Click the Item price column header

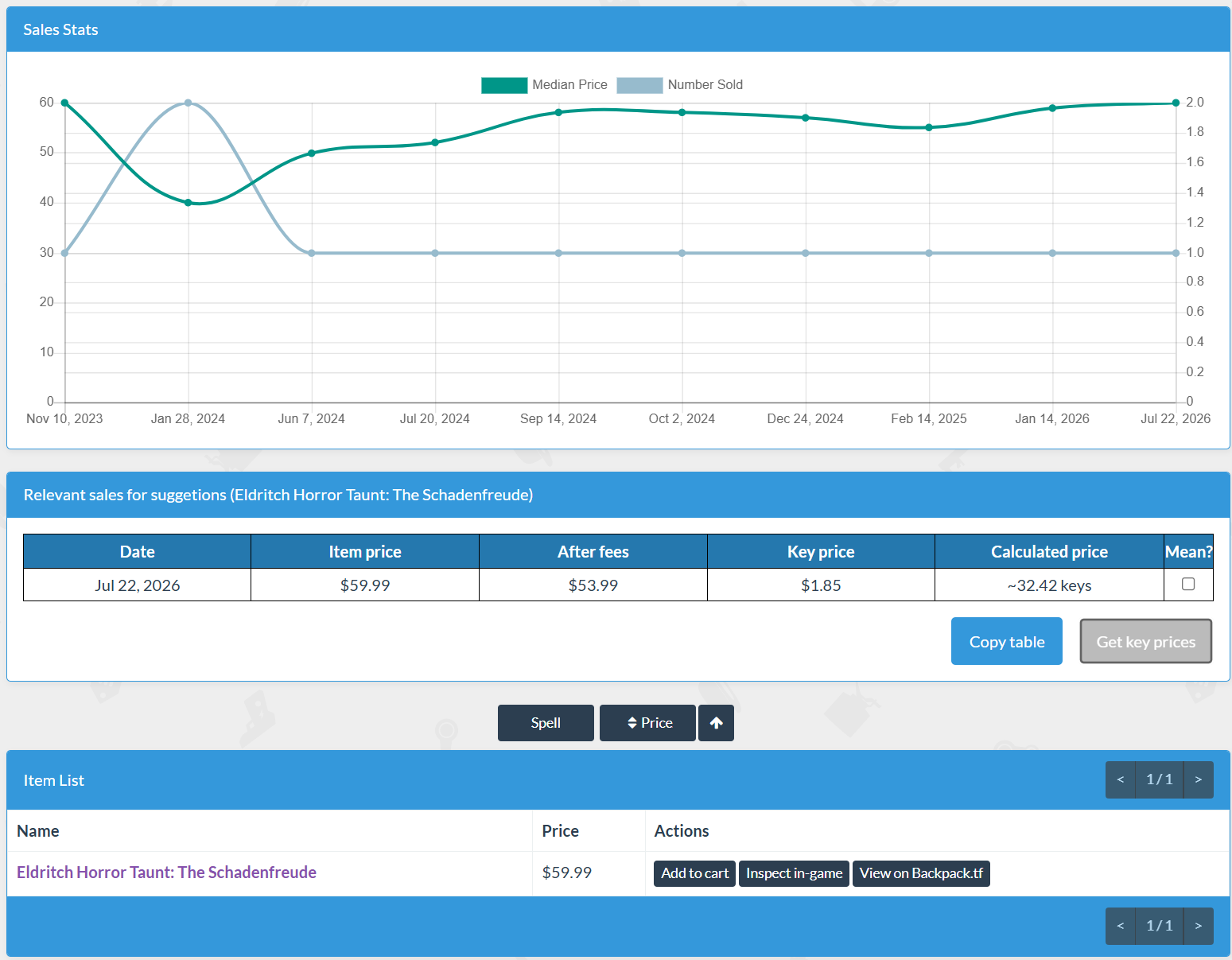(x=365, y=551)
